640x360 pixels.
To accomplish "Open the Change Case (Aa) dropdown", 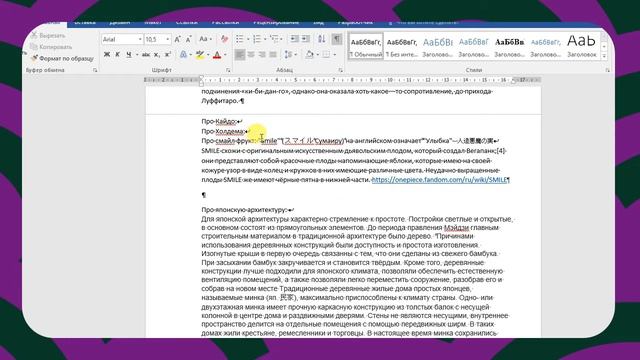I will click(x=205, y=39).
